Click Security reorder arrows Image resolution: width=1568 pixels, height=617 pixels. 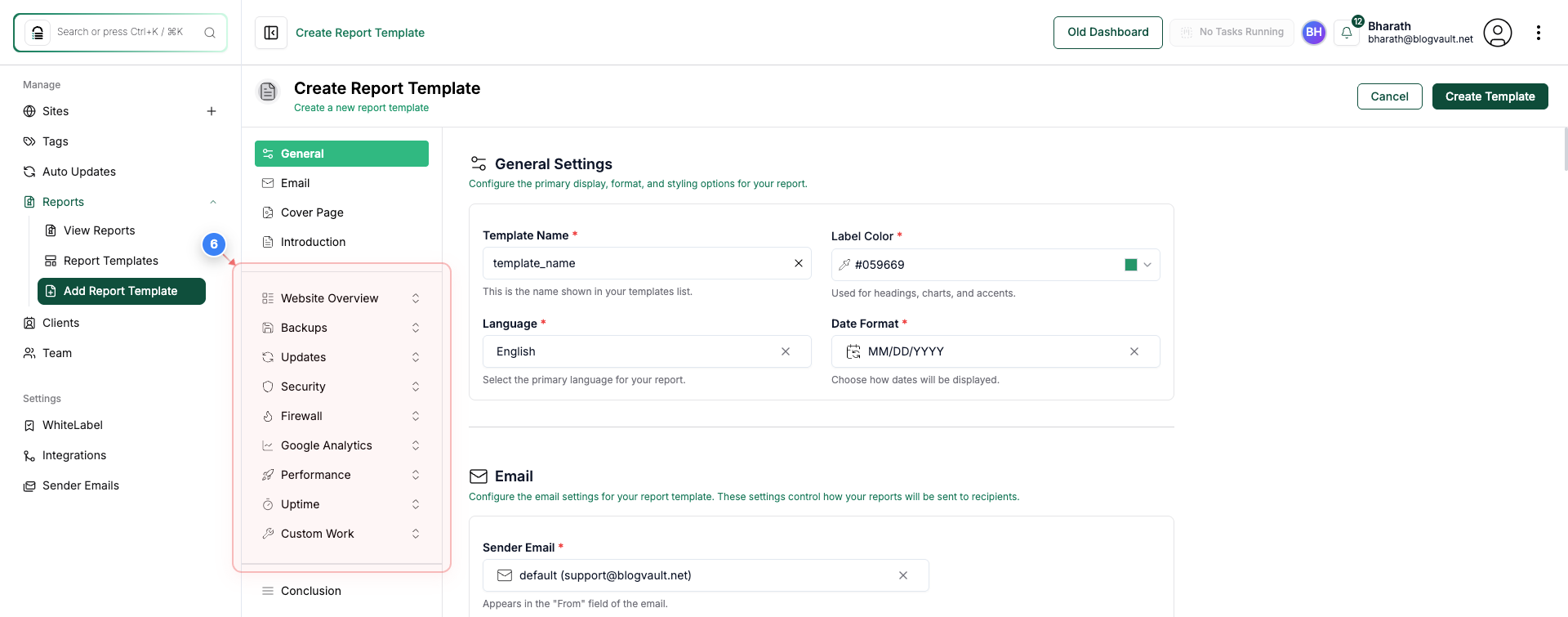click(416, 387)
